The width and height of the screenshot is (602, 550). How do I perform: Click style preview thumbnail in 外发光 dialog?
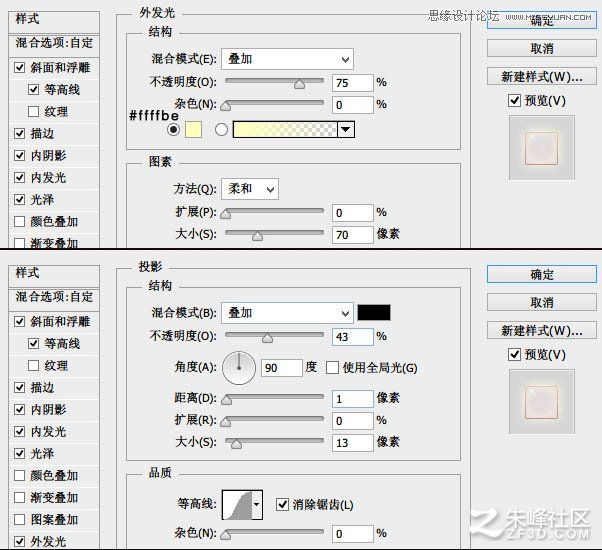pyautogui.click(x=542, y=148)
